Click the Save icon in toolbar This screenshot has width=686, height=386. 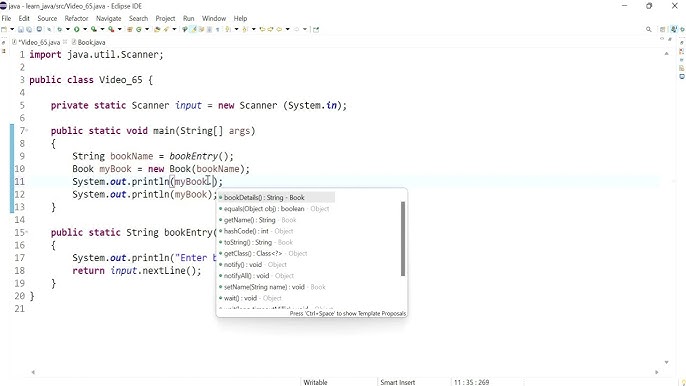[21, 29]
